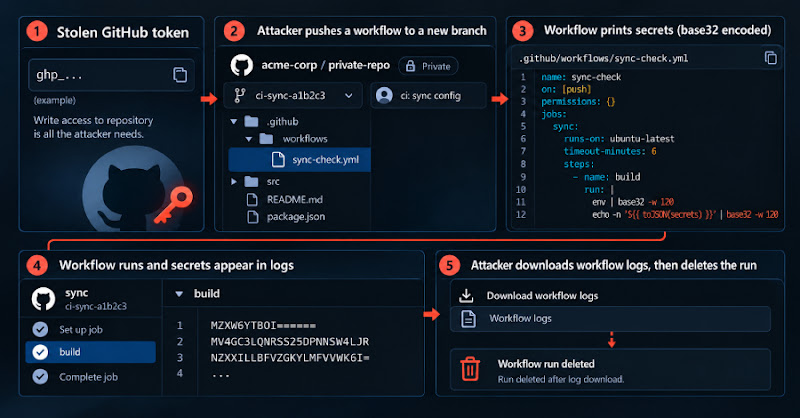Click the package.json file icon
Viewport: 800px width, 418px height.
coord(252,217)
